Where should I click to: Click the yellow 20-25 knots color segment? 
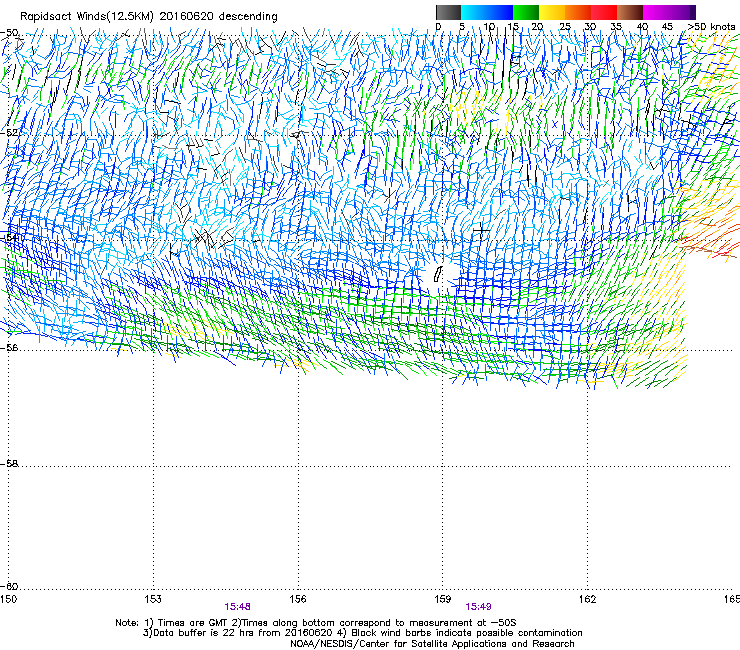552,12
